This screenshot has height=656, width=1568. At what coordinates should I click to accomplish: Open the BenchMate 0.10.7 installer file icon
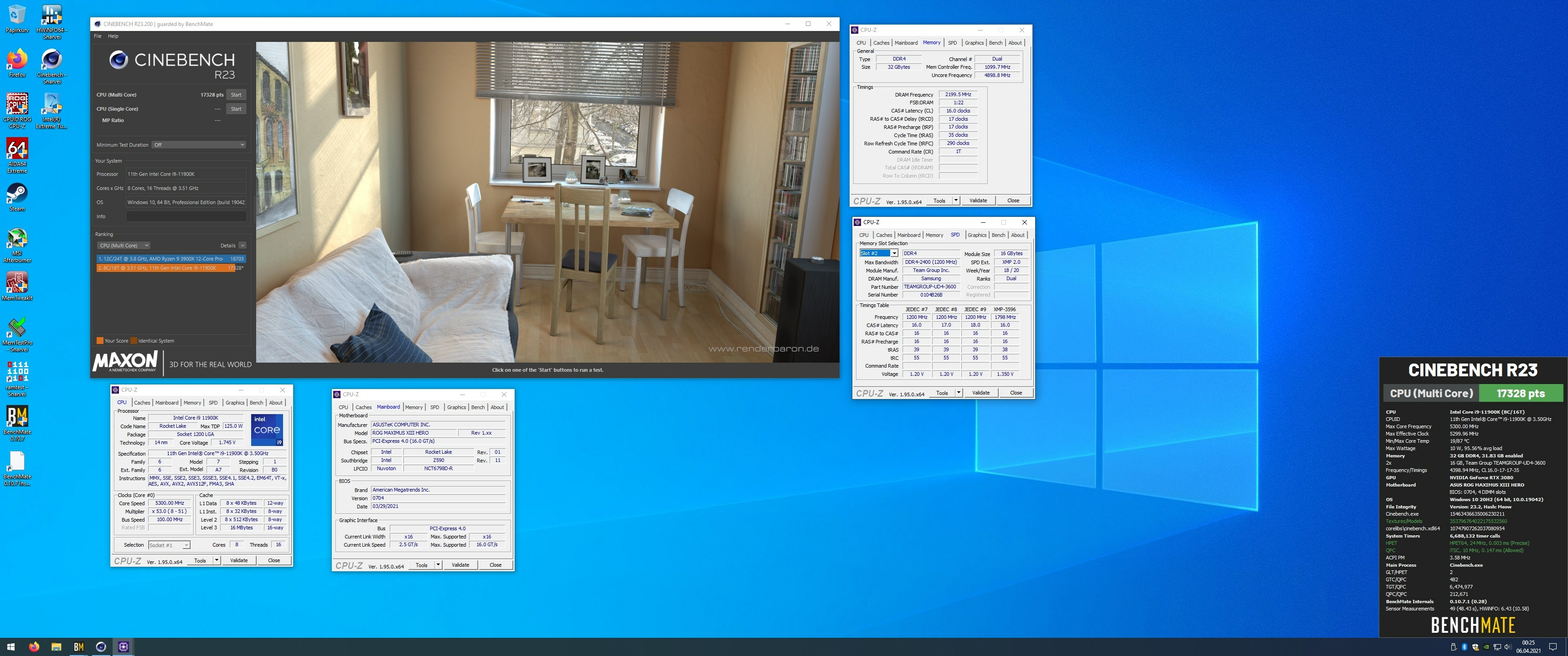tap(17, 469)
